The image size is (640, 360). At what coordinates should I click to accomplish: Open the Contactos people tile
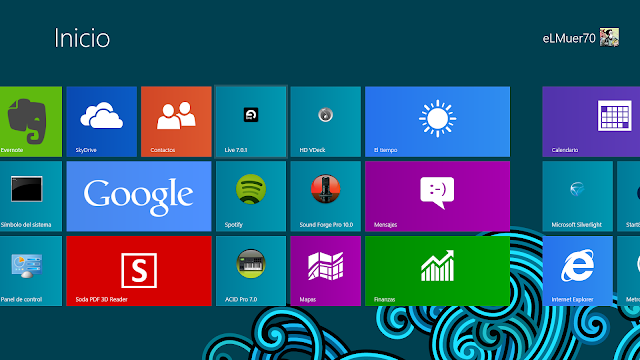[x=176, y=122]
